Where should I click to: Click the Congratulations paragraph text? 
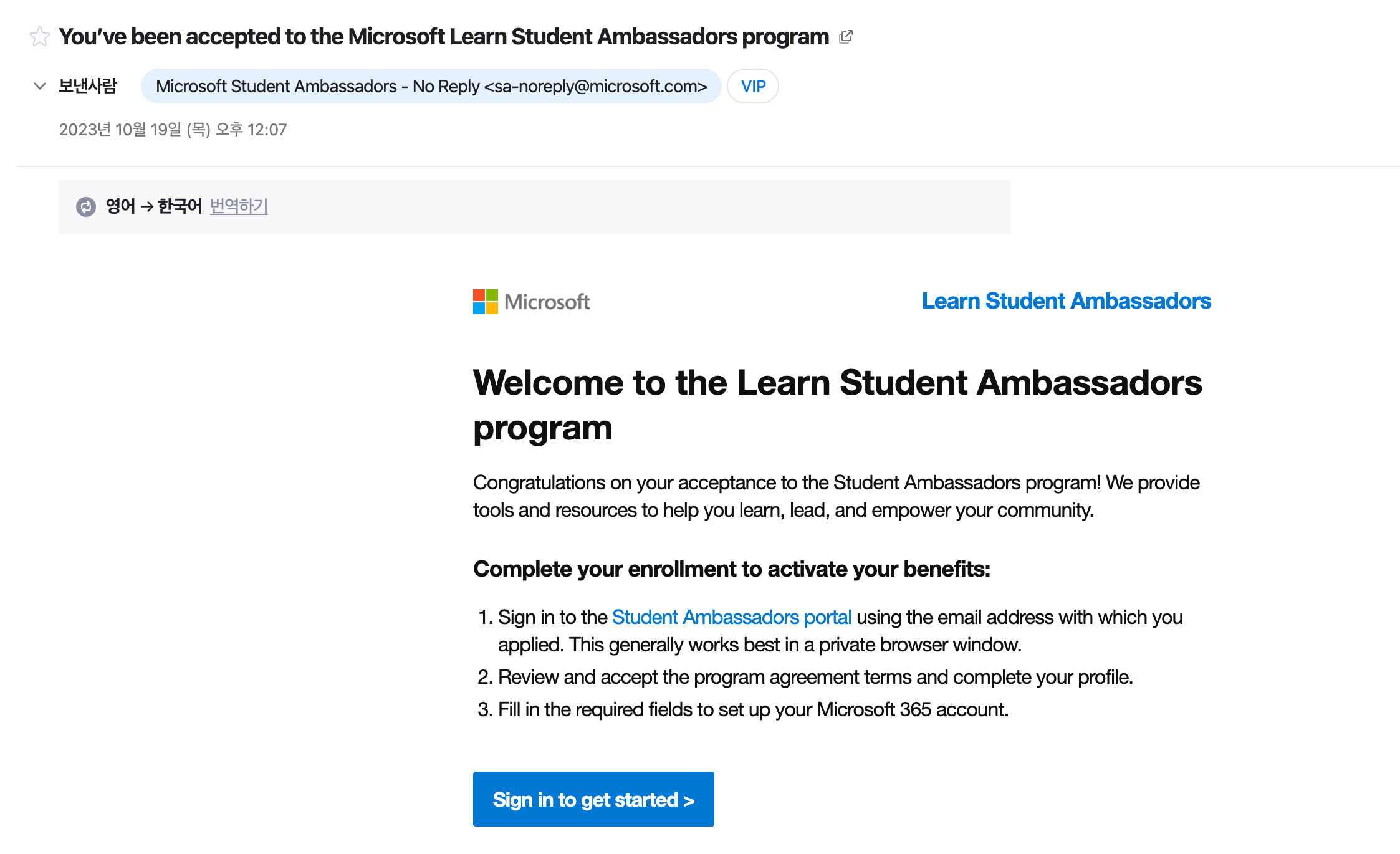[x=837, y=496]
